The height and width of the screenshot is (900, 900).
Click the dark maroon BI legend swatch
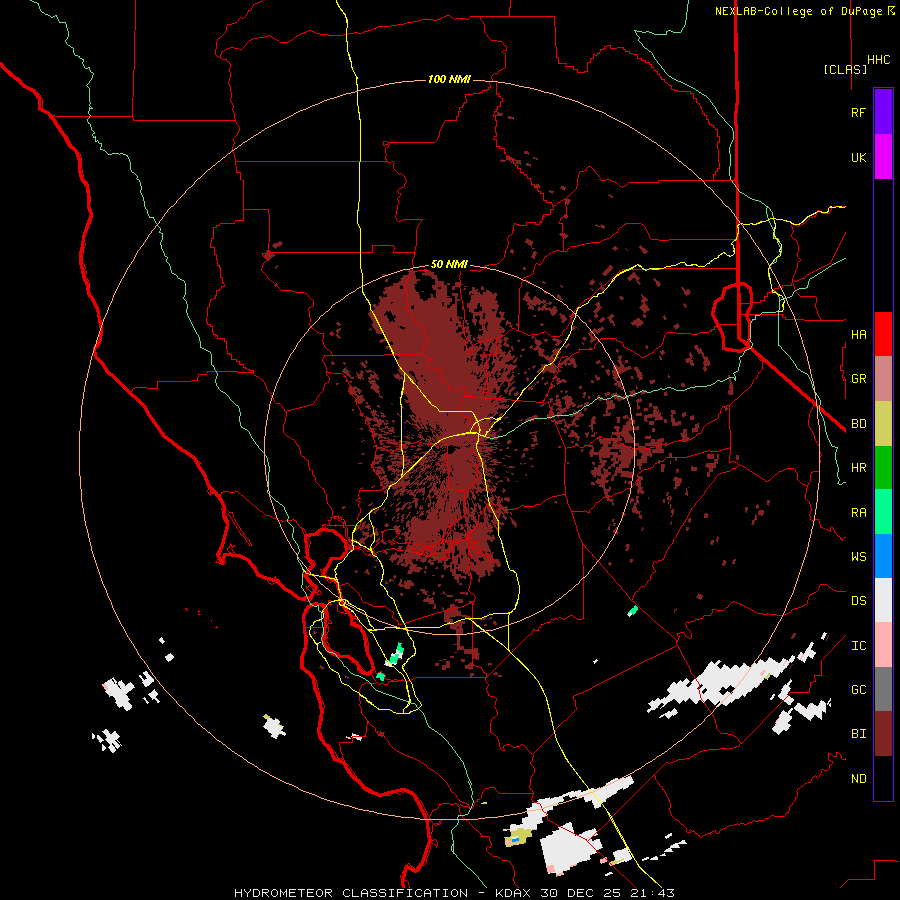pos(883,734)
